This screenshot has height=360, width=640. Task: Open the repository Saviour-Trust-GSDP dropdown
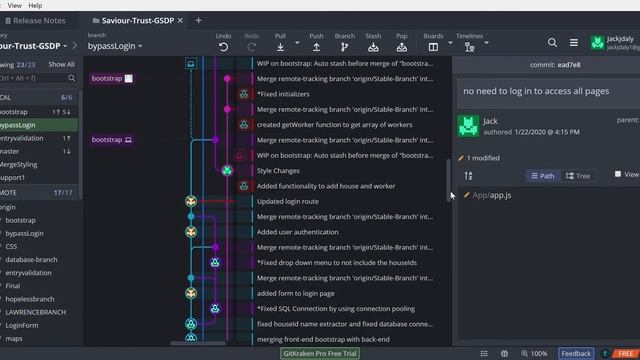click(x=33, y=46)
